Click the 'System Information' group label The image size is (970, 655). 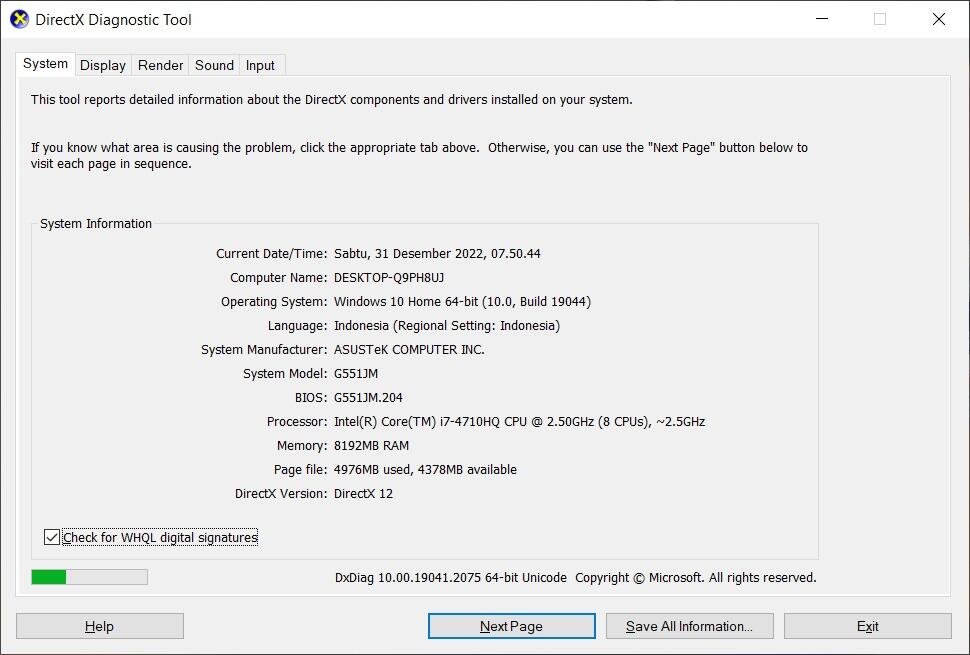point(96,224)
